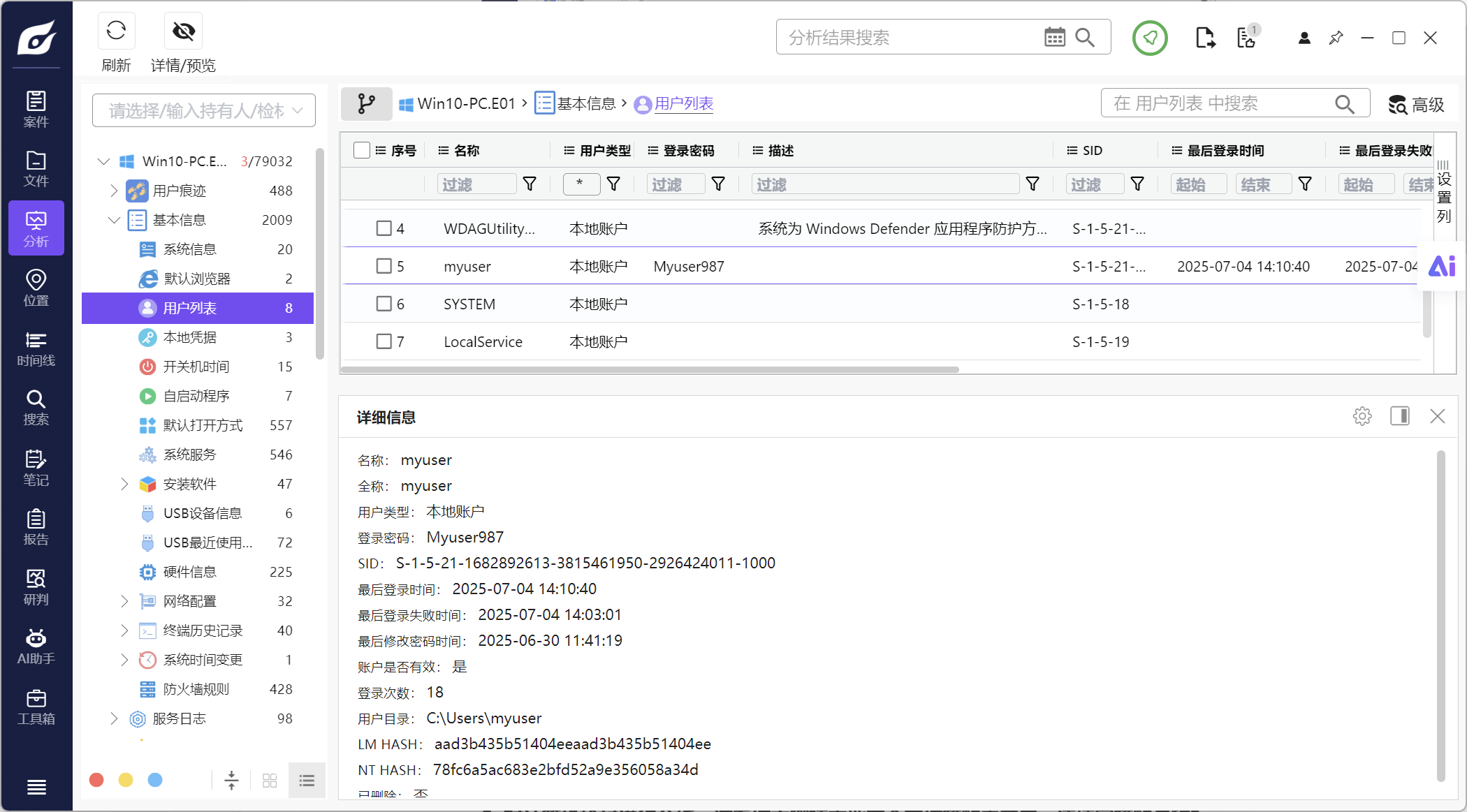1467x812 pixels.
Task: Click the green shield status icon
Action: pyautogui.click(x=1150, y=38)
